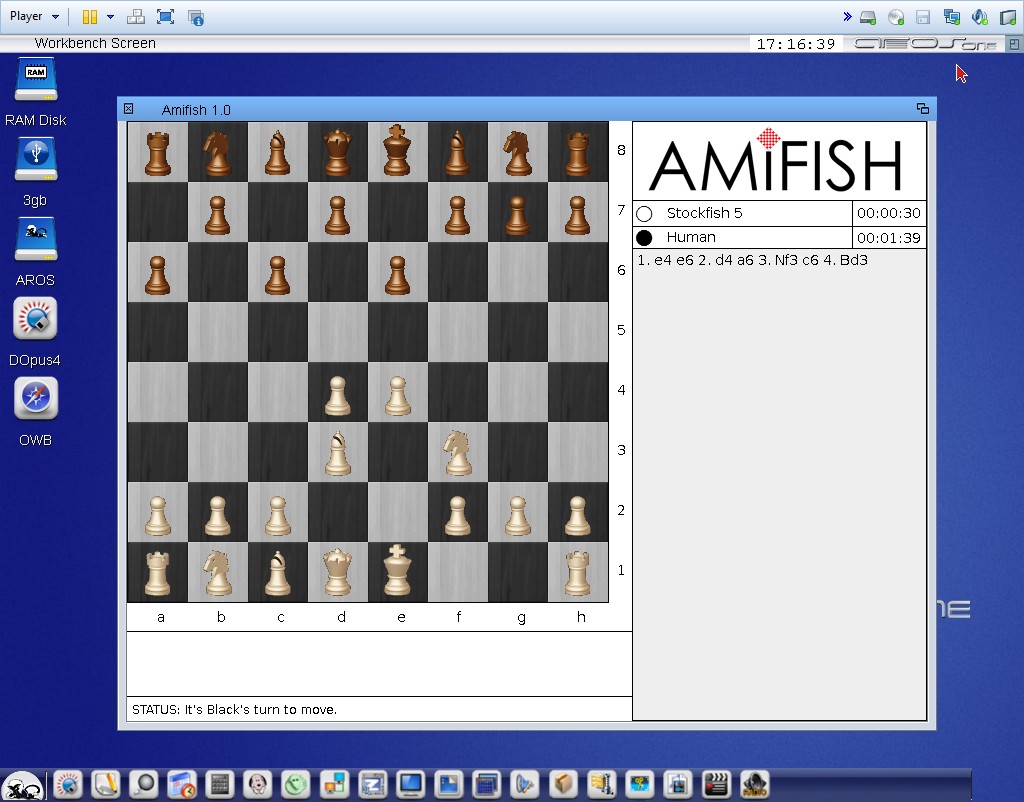Click the Amifish 1.0 window title
This screenshot has width=1024, height=802.
coord(196,110)
